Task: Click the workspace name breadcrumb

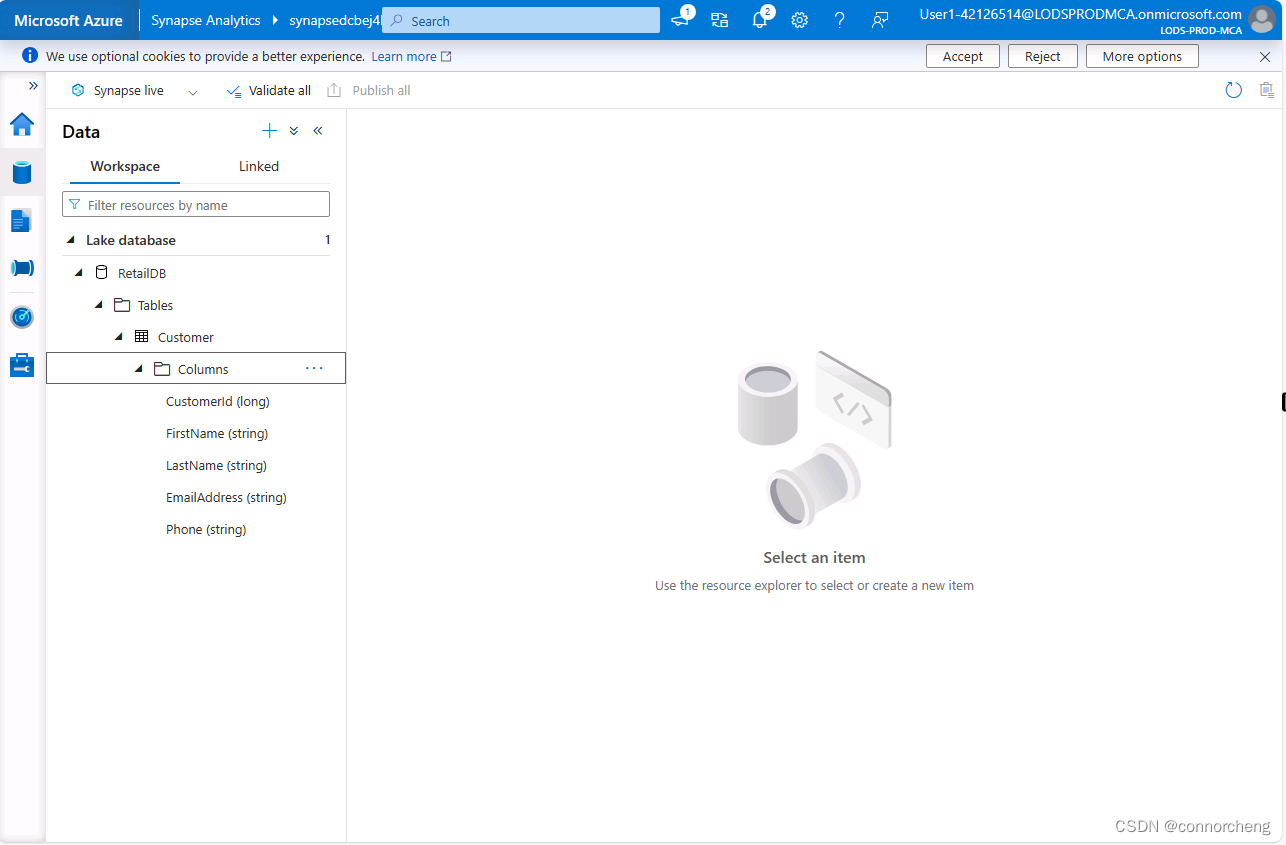Action: (336, 20)
